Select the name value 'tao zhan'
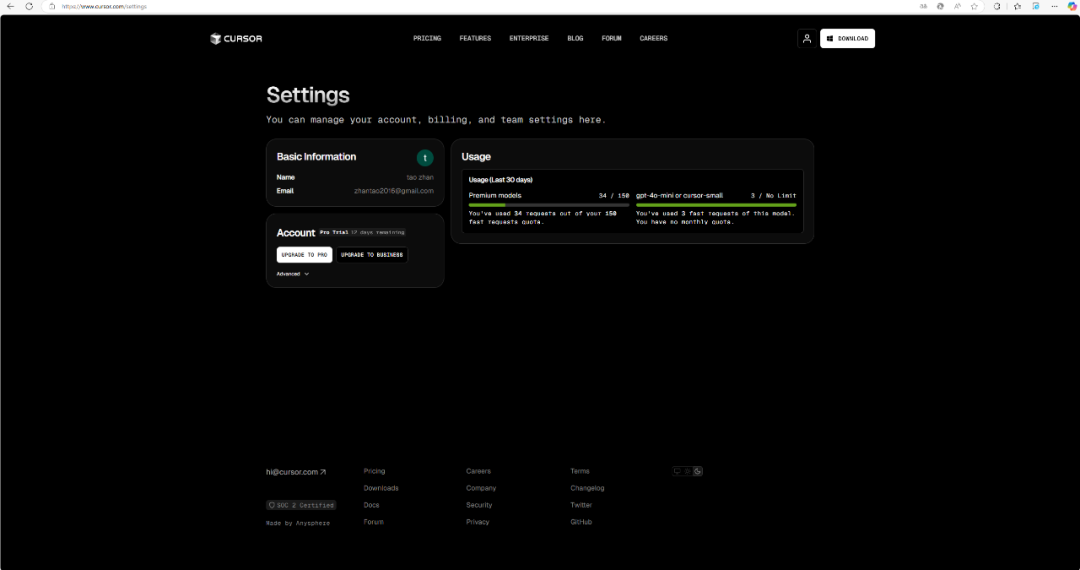 tap(420, 178)
